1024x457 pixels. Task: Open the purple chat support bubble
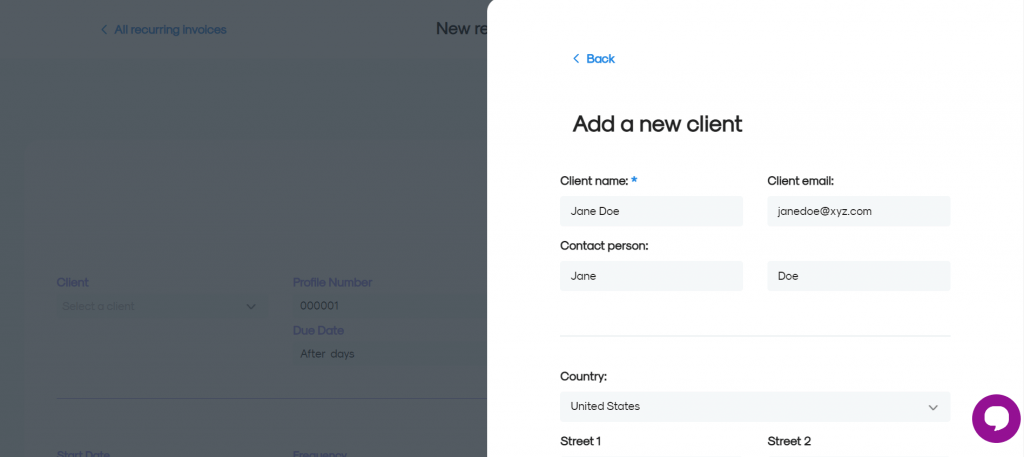point(996,418)
